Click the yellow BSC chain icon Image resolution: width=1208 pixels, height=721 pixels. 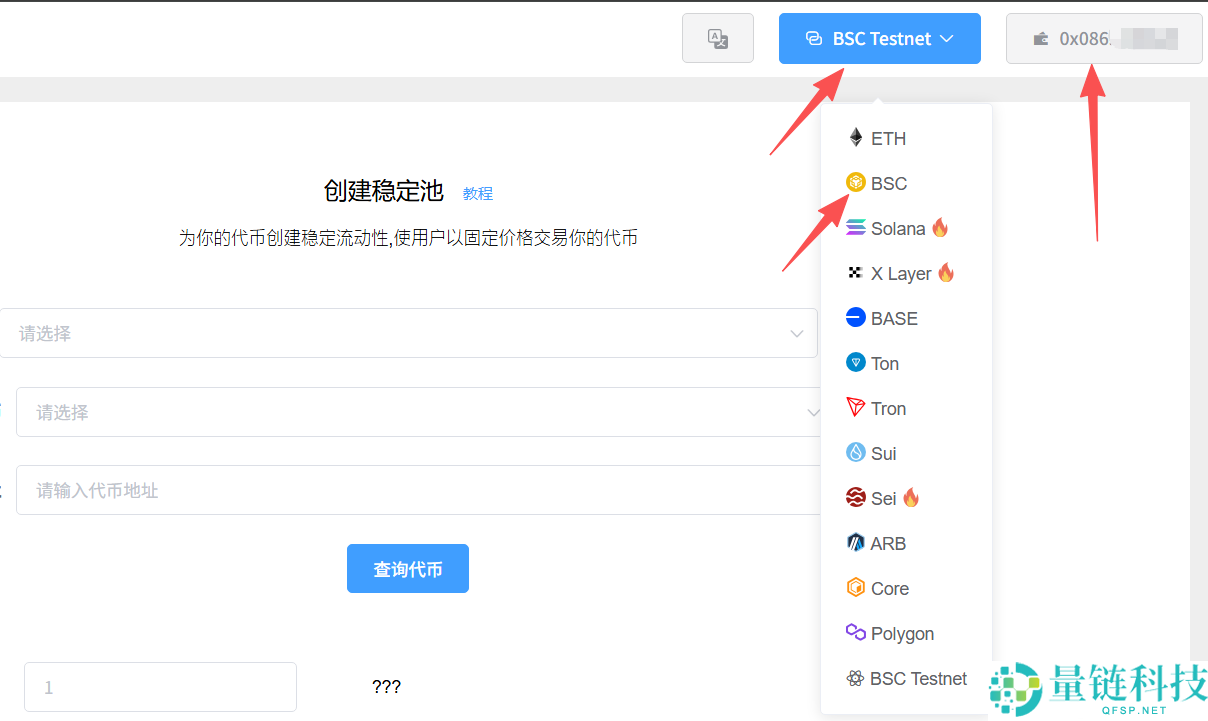(x=855, y=183)
